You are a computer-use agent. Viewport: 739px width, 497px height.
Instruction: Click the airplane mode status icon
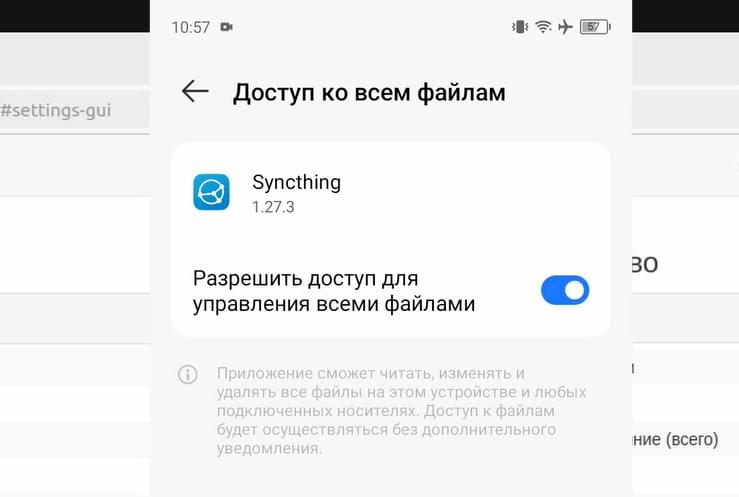(565, 27)
